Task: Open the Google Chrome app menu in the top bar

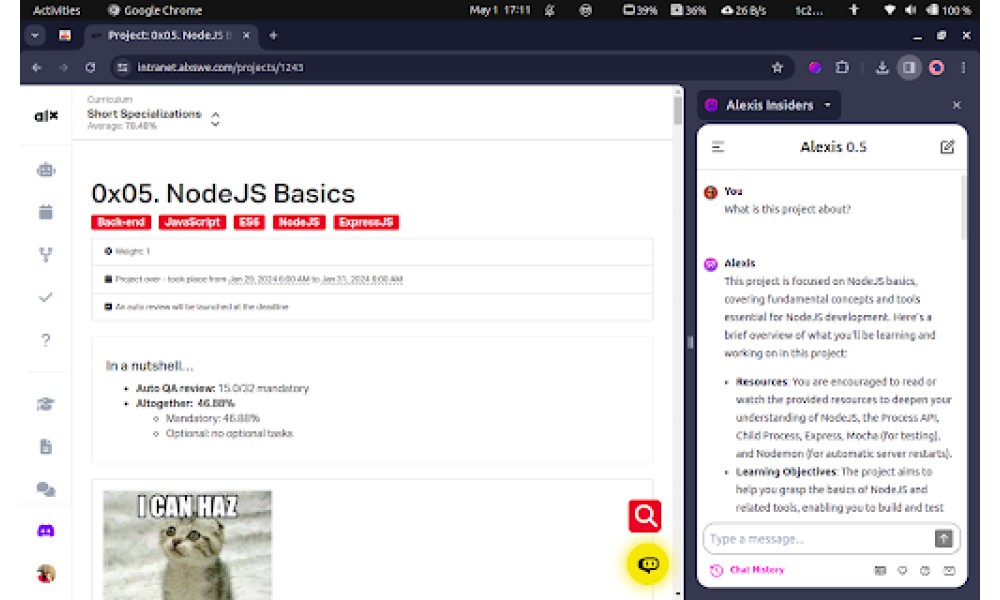Action: 155,10
